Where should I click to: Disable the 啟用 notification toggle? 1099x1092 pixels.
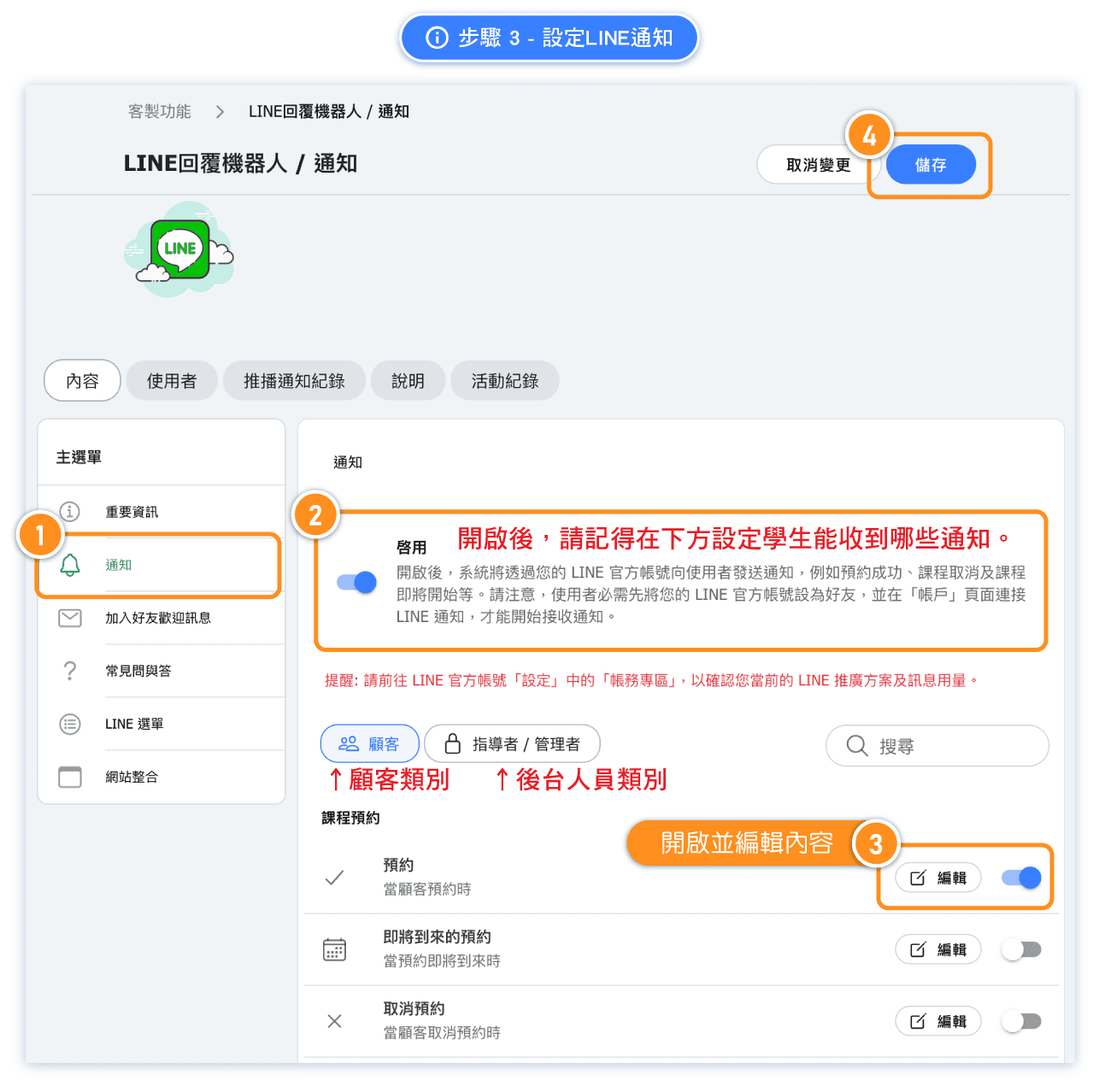(357, 583)
